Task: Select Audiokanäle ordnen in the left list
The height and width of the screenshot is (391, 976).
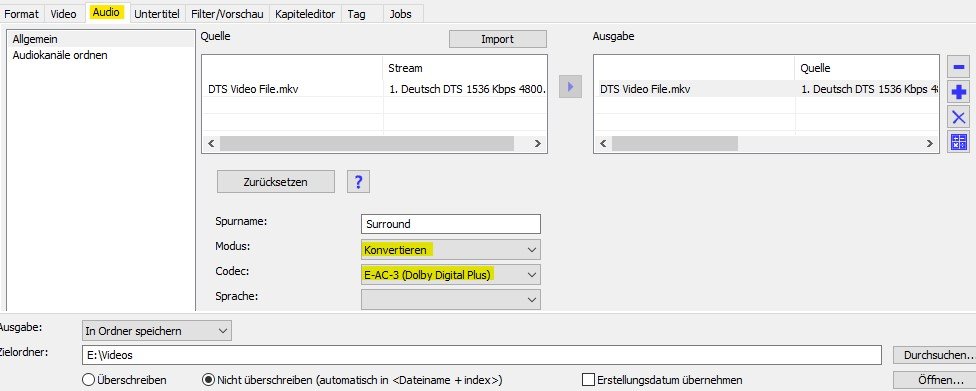Action: point(100,55)
